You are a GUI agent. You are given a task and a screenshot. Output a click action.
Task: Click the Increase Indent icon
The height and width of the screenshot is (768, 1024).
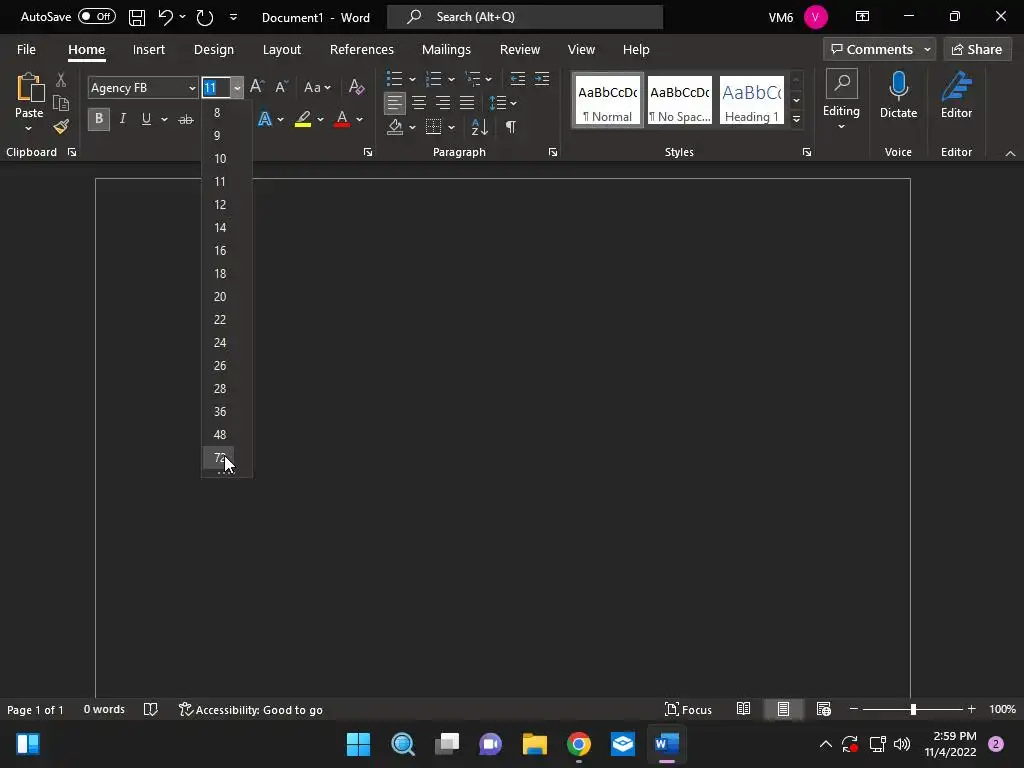(x=542, y=79)
